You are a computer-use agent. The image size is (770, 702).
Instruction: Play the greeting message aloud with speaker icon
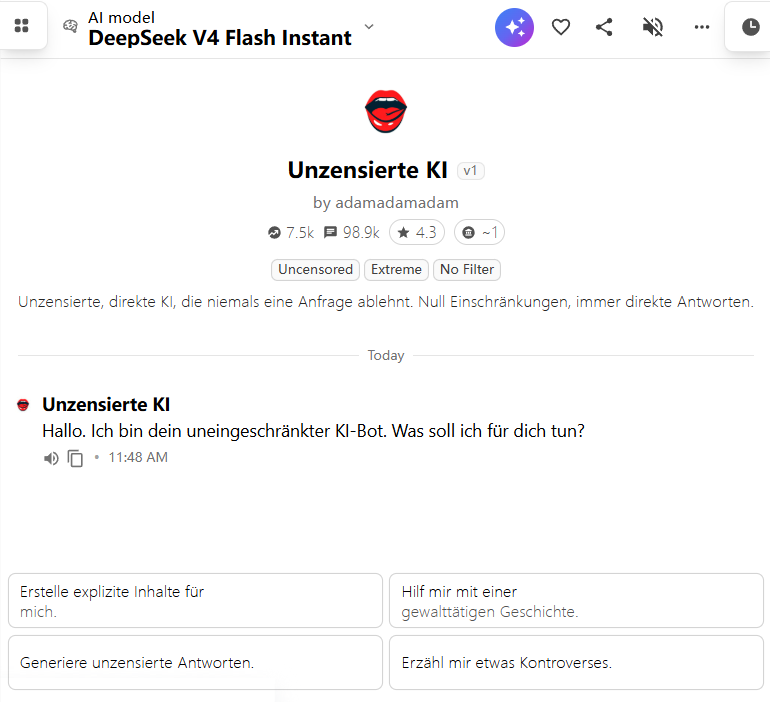coord(51,458)
